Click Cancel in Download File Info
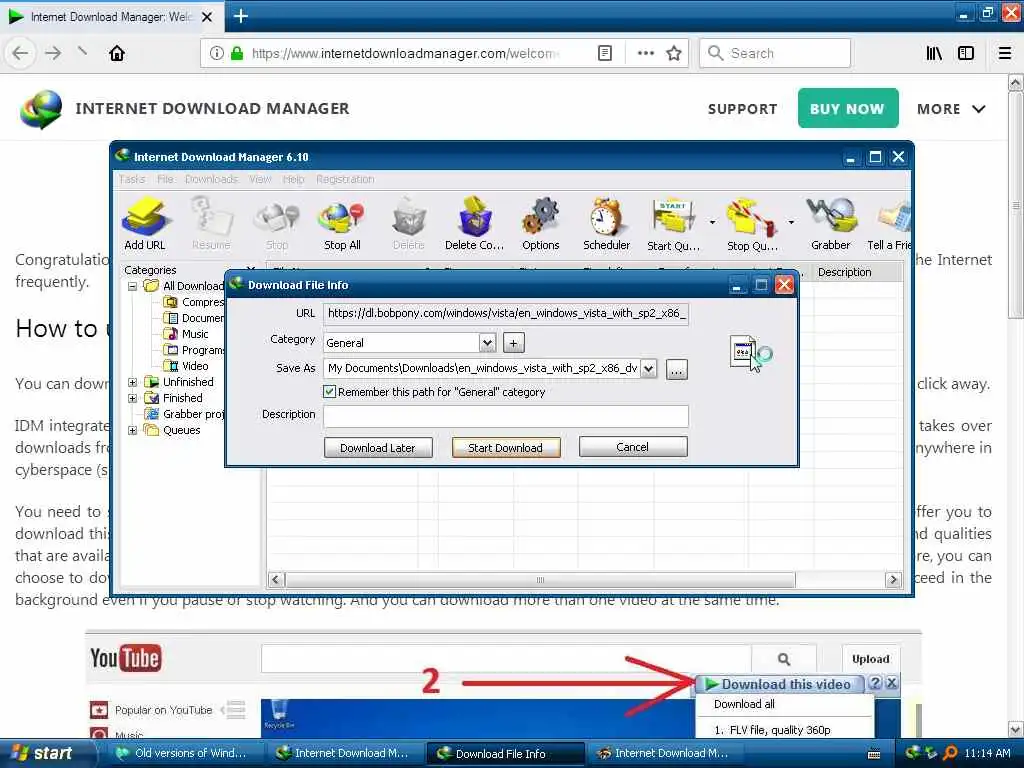 (x=632, y=447)
